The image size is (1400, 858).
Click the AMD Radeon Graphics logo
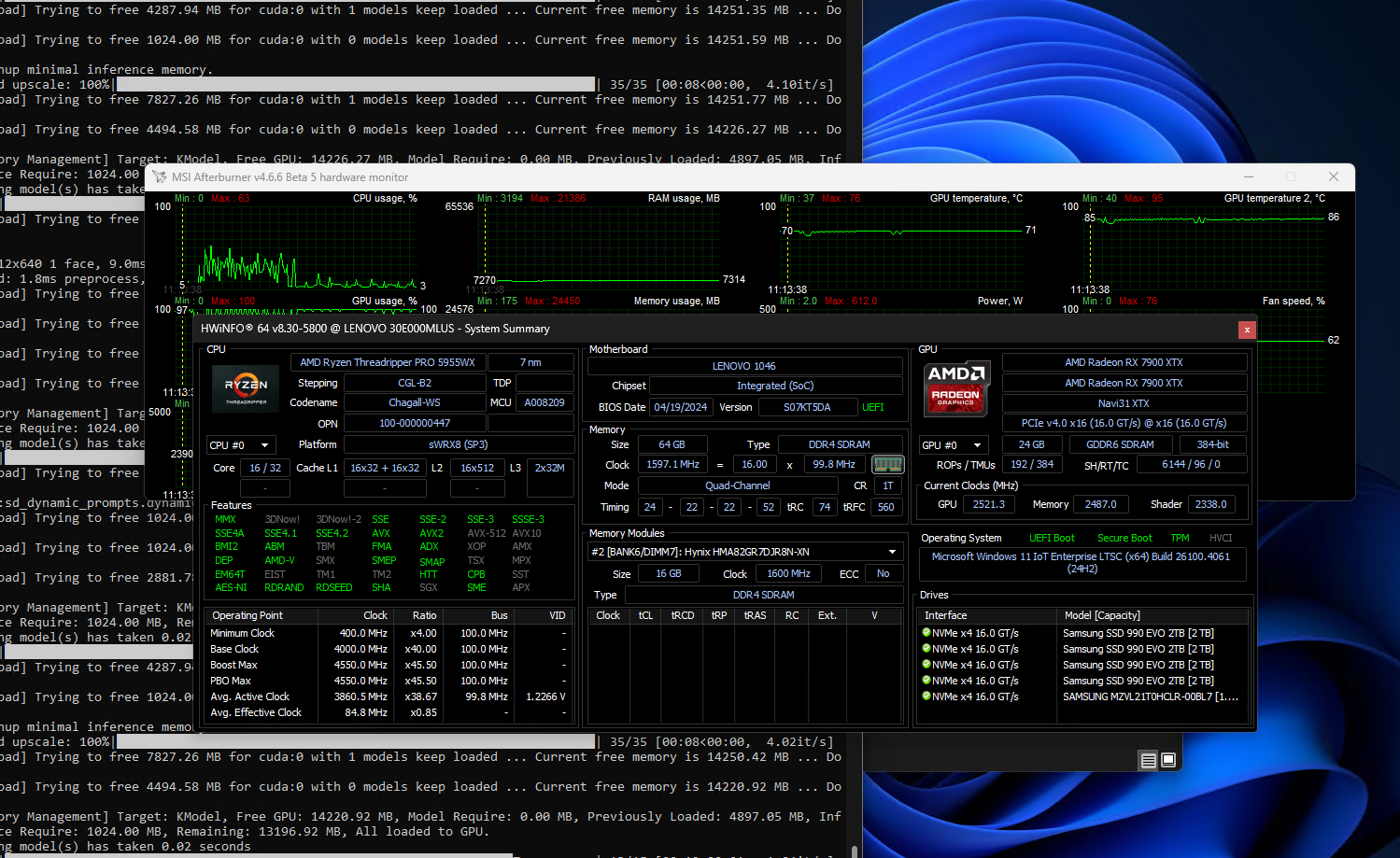[956, 388]
